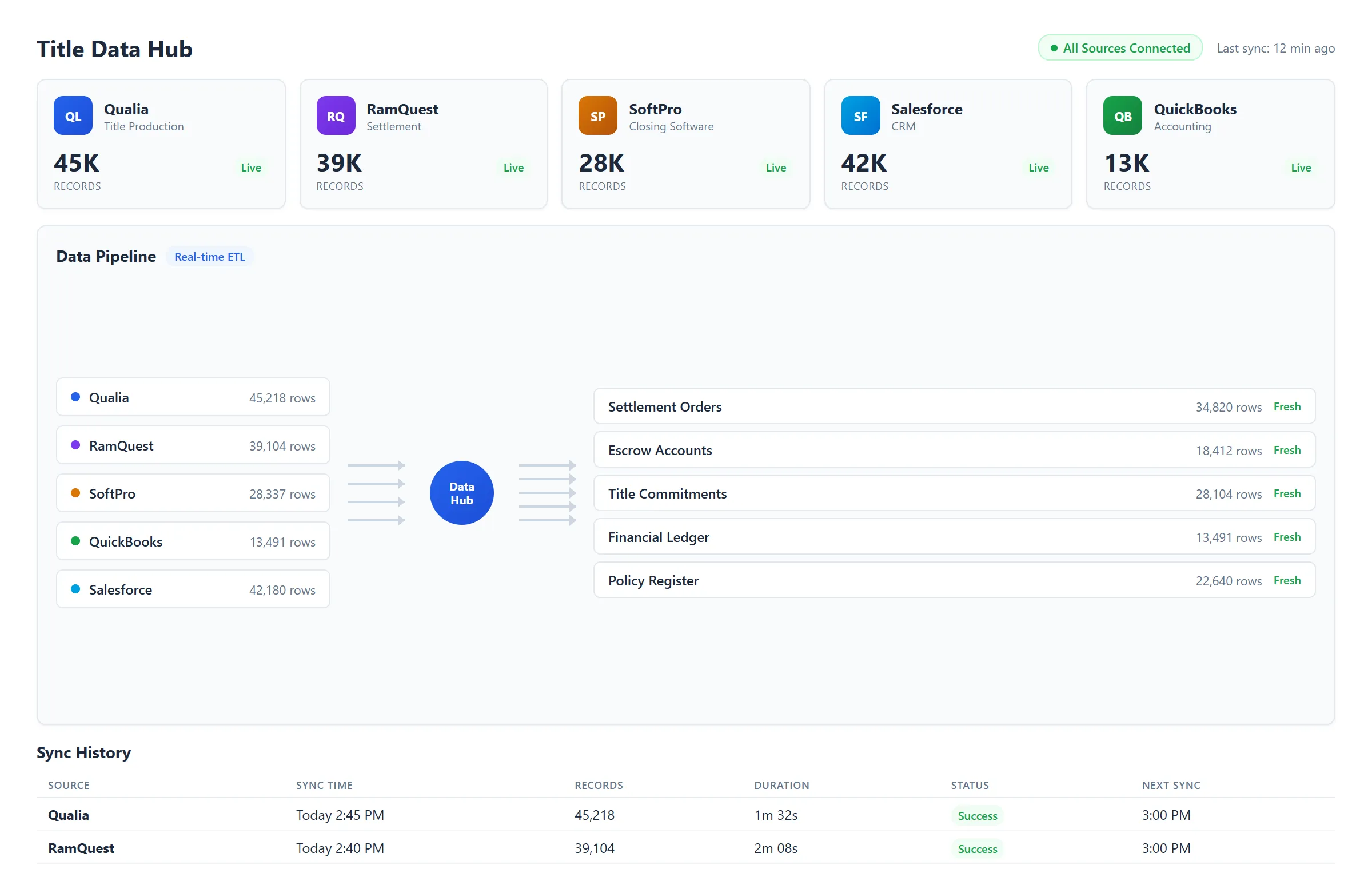Image resolution: width=1372 pixels, height=869 pixels.
Task: Toggle the Live badge on the QuickBooks card
Action: click(1301, 167)
